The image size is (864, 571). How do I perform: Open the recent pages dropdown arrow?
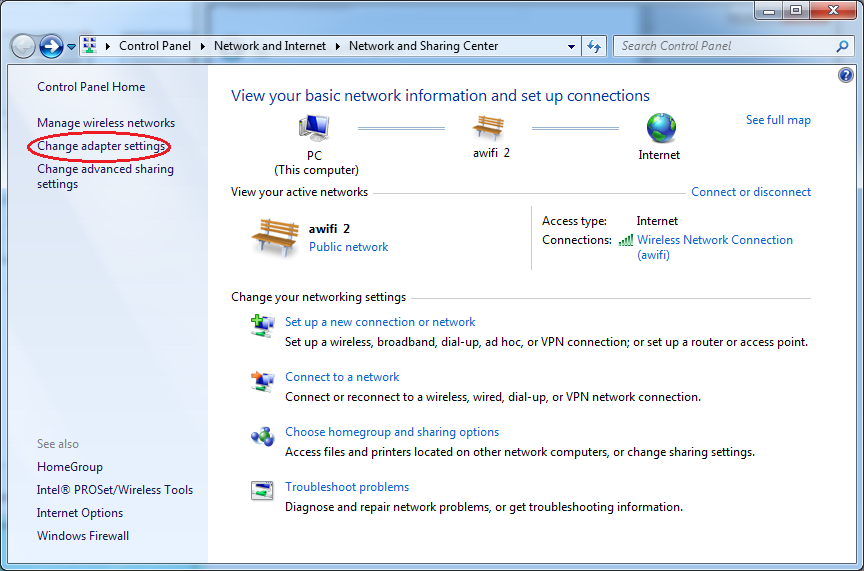click(71, 46)
